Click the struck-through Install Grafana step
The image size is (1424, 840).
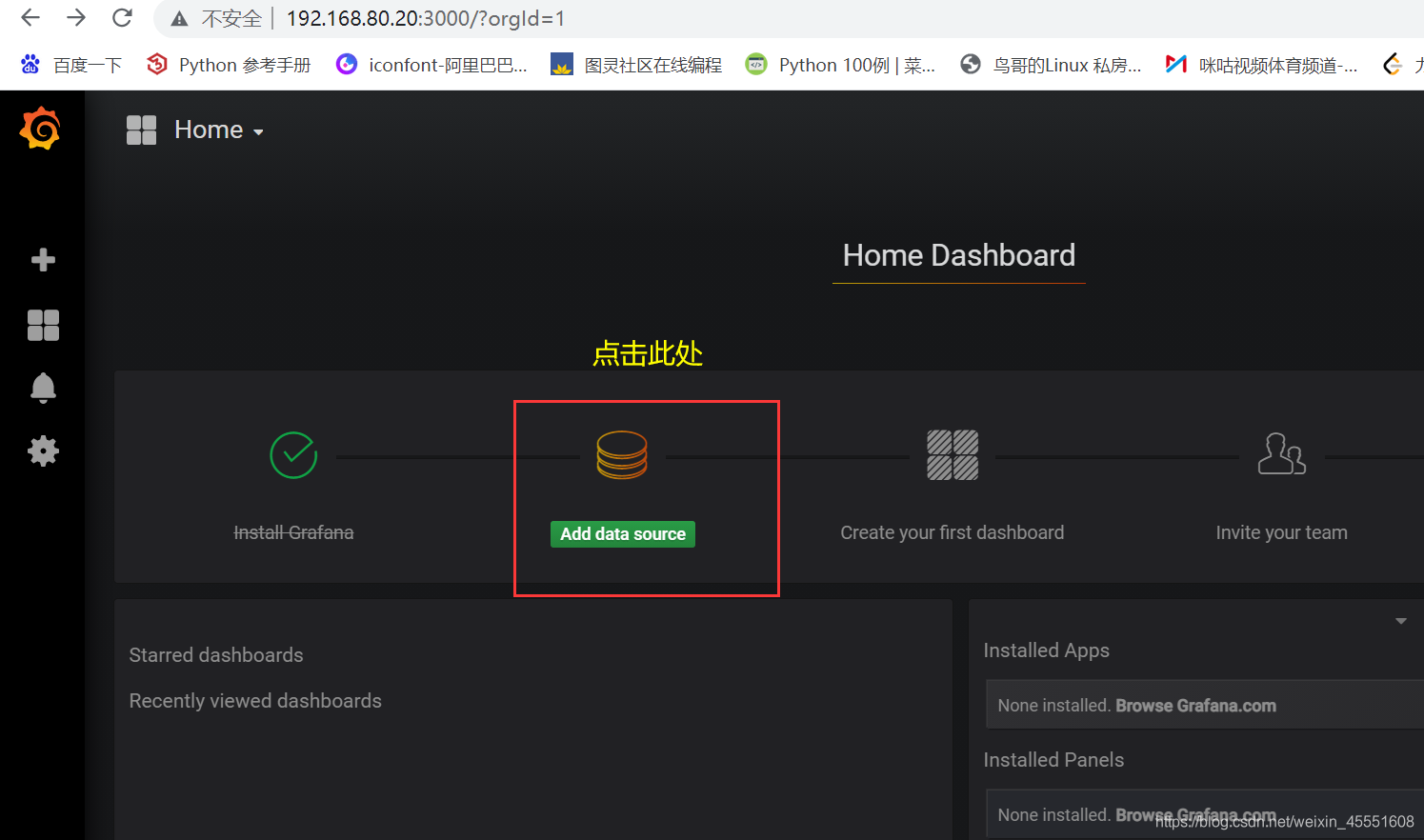click(293, 532)
